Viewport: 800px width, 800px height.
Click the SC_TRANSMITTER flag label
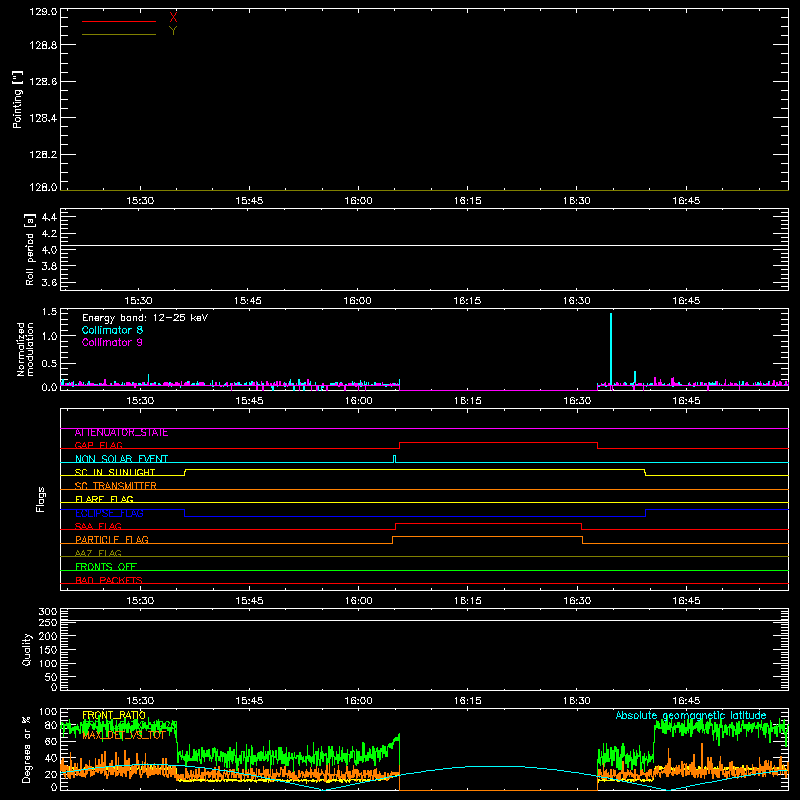click(116, 486)
